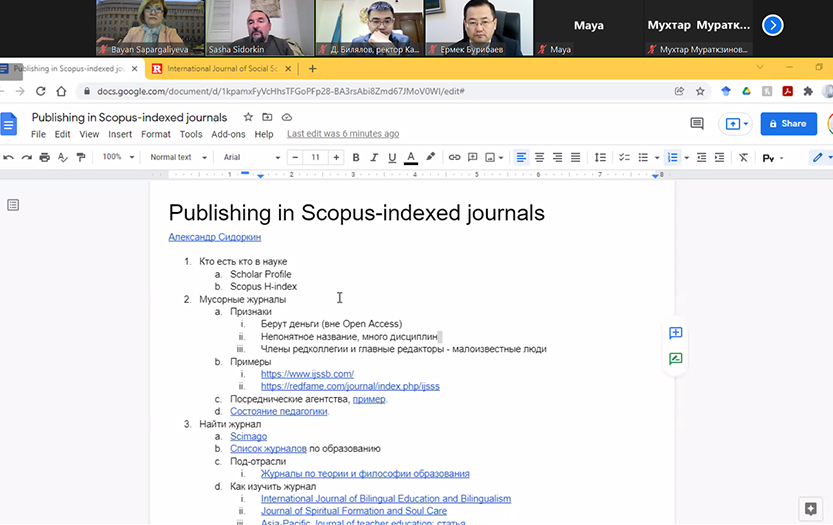833x525 pixels.
Task: Click the insert link icon
Action: [x=454, y=157]
